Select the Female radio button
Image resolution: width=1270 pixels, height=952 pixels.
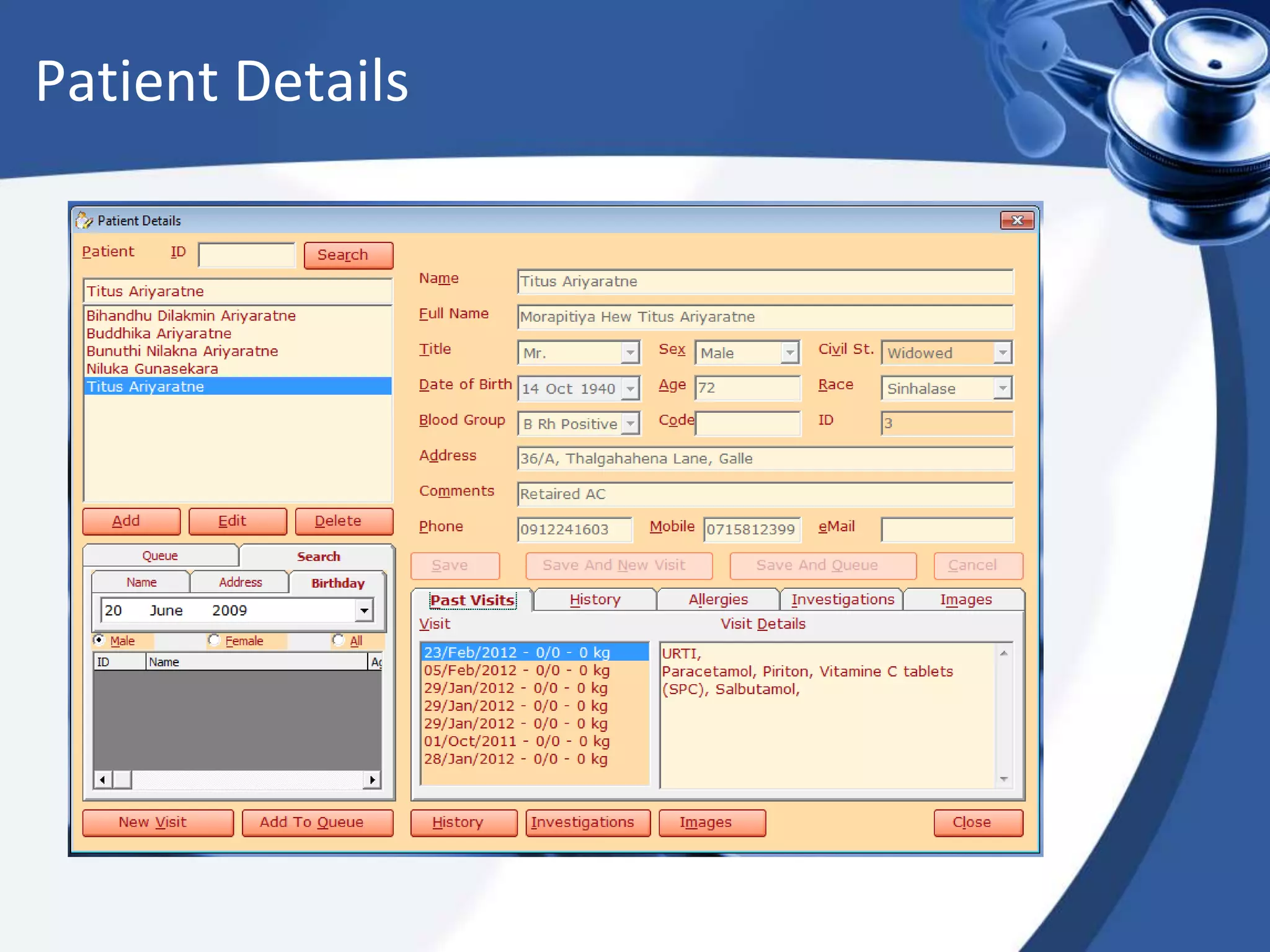(x=214, y=640)
